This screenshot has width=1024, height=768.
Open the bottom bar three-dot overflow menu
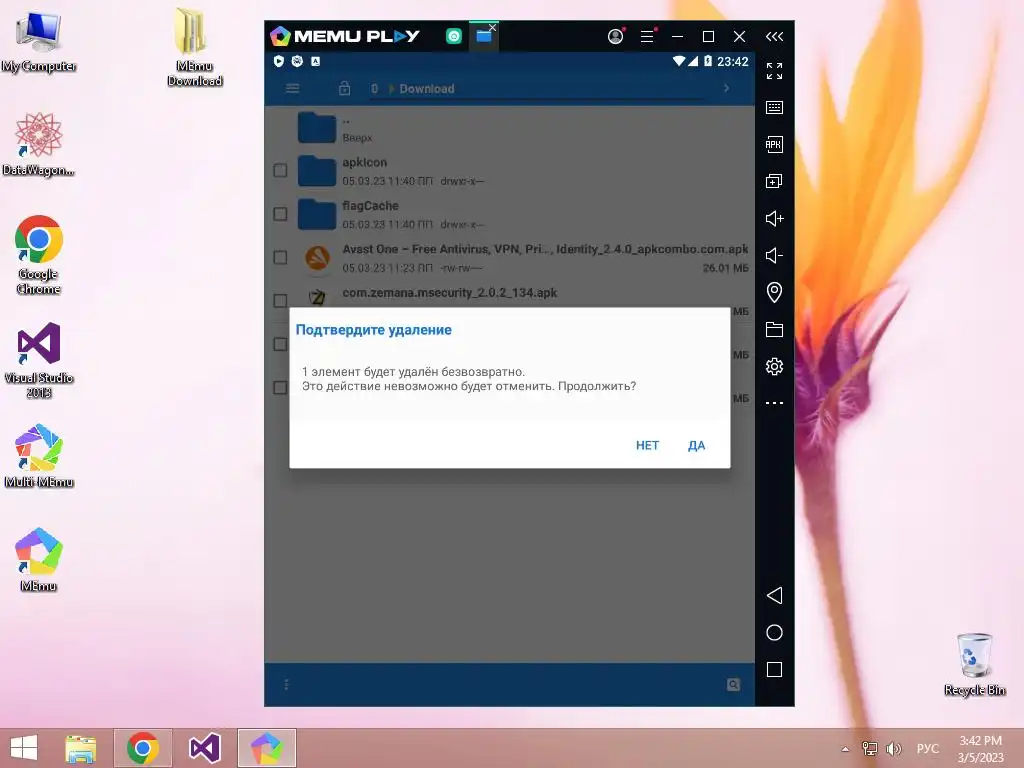[286, 684]
